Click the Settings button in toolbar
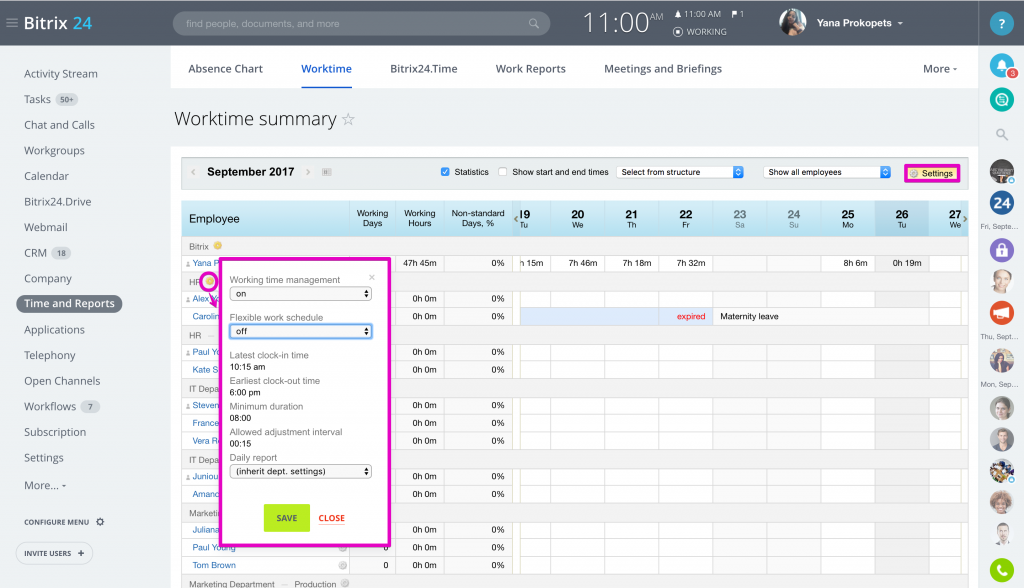The height and width of the screenshot is (588, 1024). [x=932, y=173]
